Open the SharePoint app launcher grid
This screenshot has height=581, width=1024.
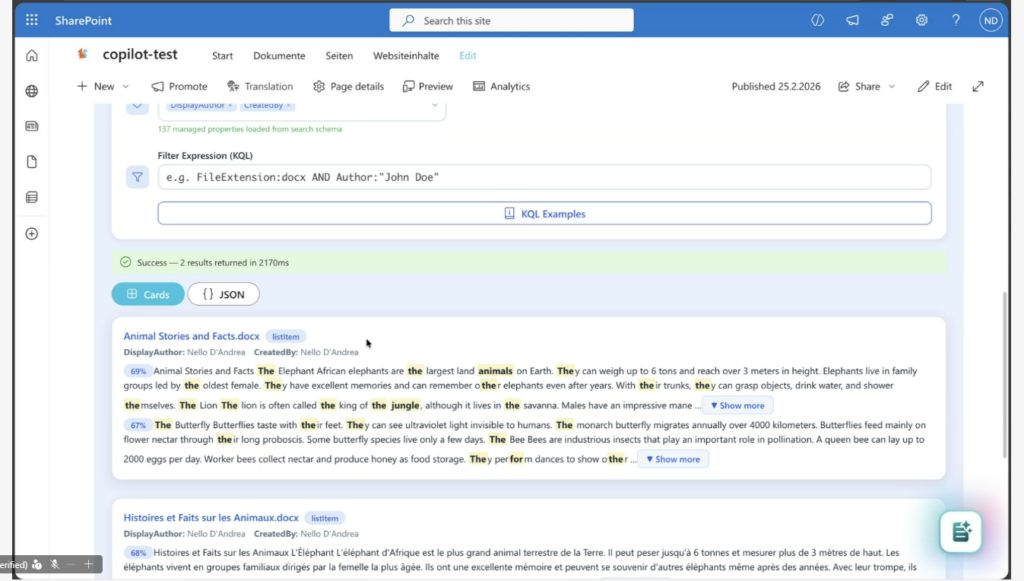tap(31, 20)
